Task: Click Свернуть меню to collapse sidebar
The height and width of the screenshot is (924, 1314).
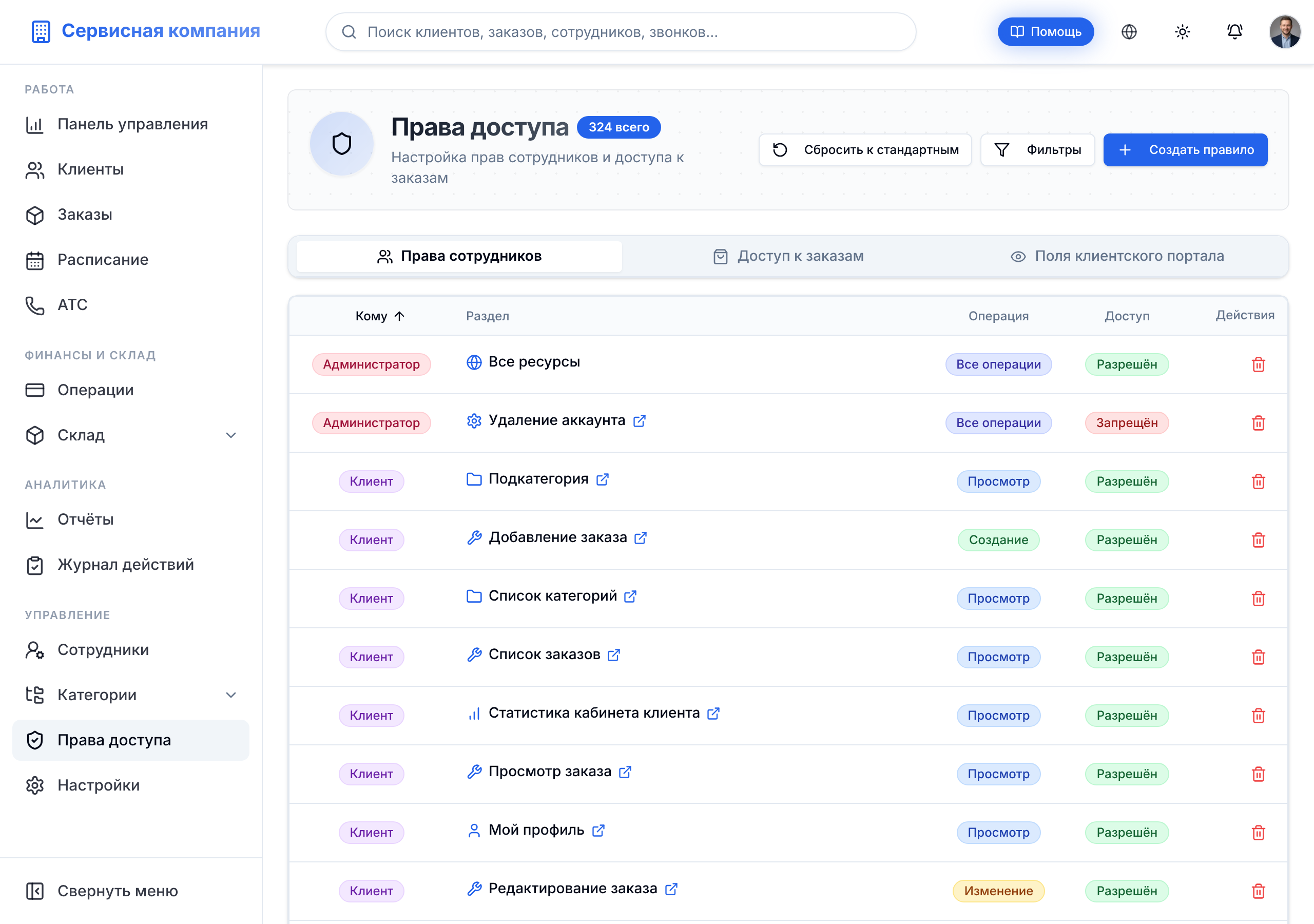Action: (131, 891)
